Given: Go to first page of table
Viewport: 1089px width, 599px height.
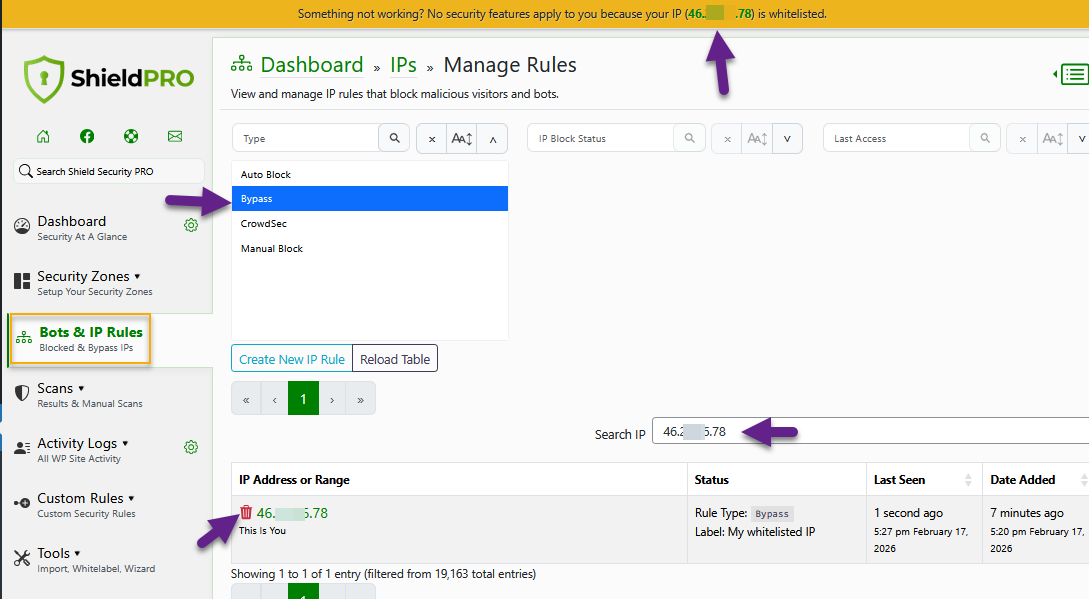Looking at the screenshot, I should pyautogui.click(x=246, y=399).
